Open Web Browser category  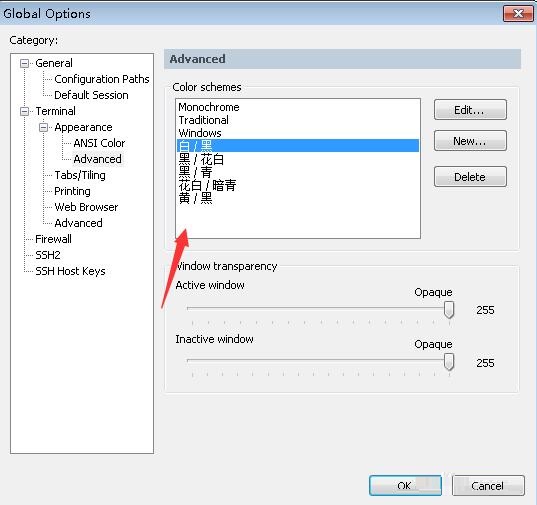(86, 207)
